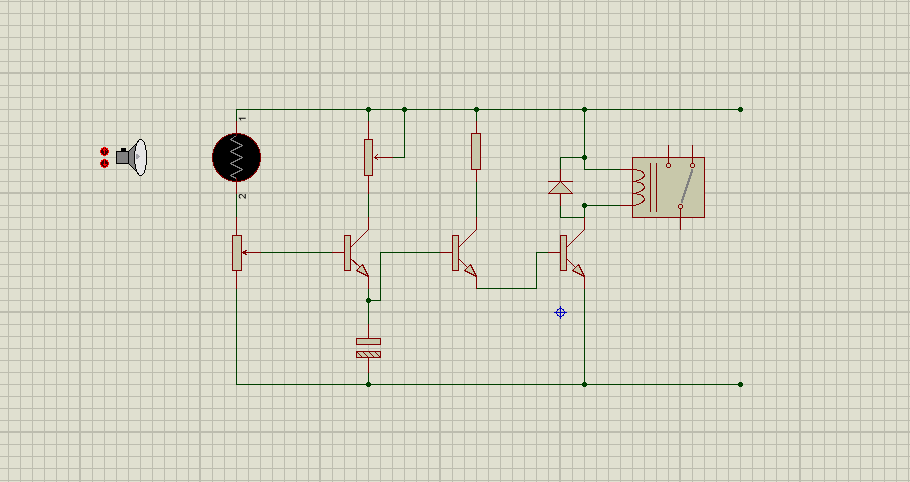Click the transistor driving the relay coil
Viewport: 910px width, 482px height.
(x=572, y=253)
